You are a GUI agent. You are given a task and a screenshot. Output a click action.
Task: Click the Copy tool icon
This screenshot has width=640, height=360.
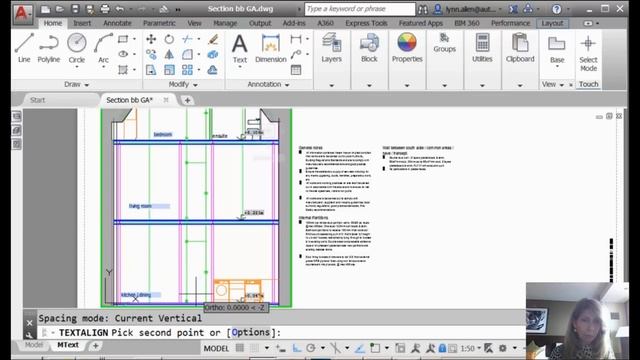pos(151,54)
